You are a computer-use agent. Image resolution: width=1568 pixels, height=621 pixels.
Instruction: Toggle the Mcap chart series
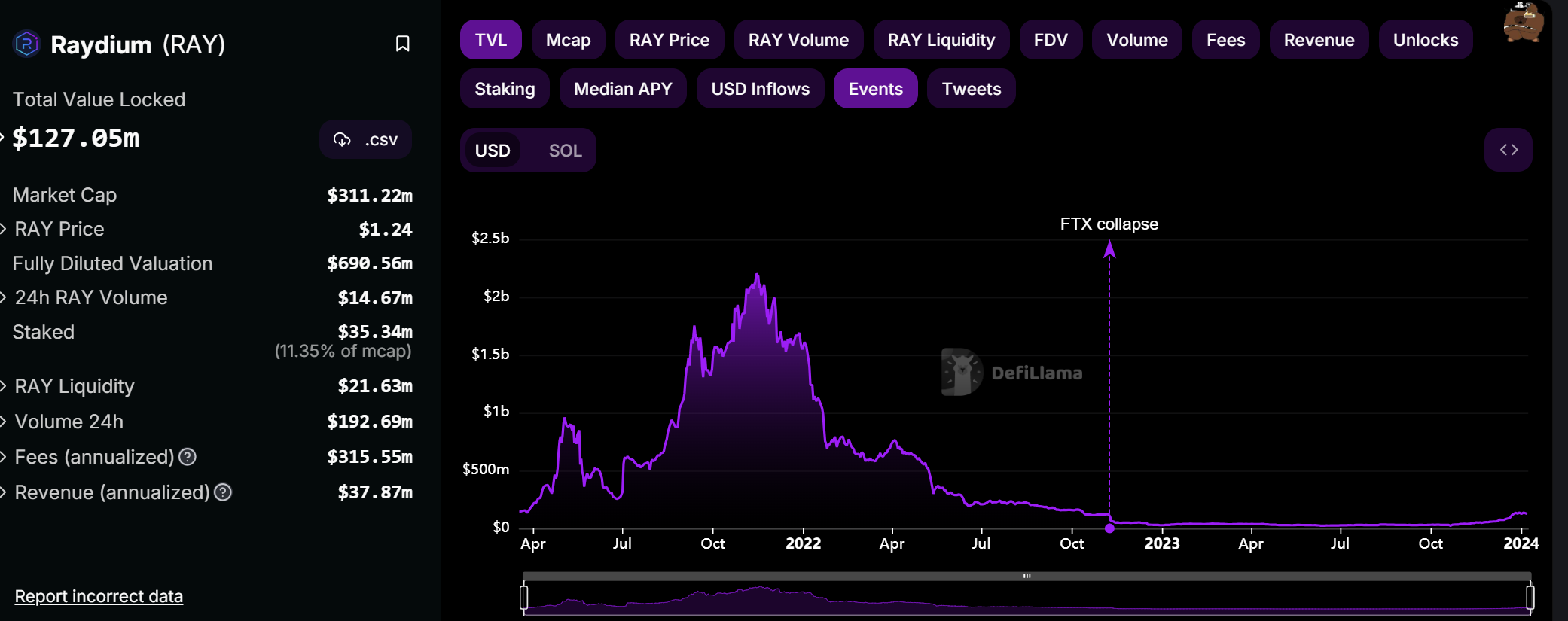[x=569, y=40]
